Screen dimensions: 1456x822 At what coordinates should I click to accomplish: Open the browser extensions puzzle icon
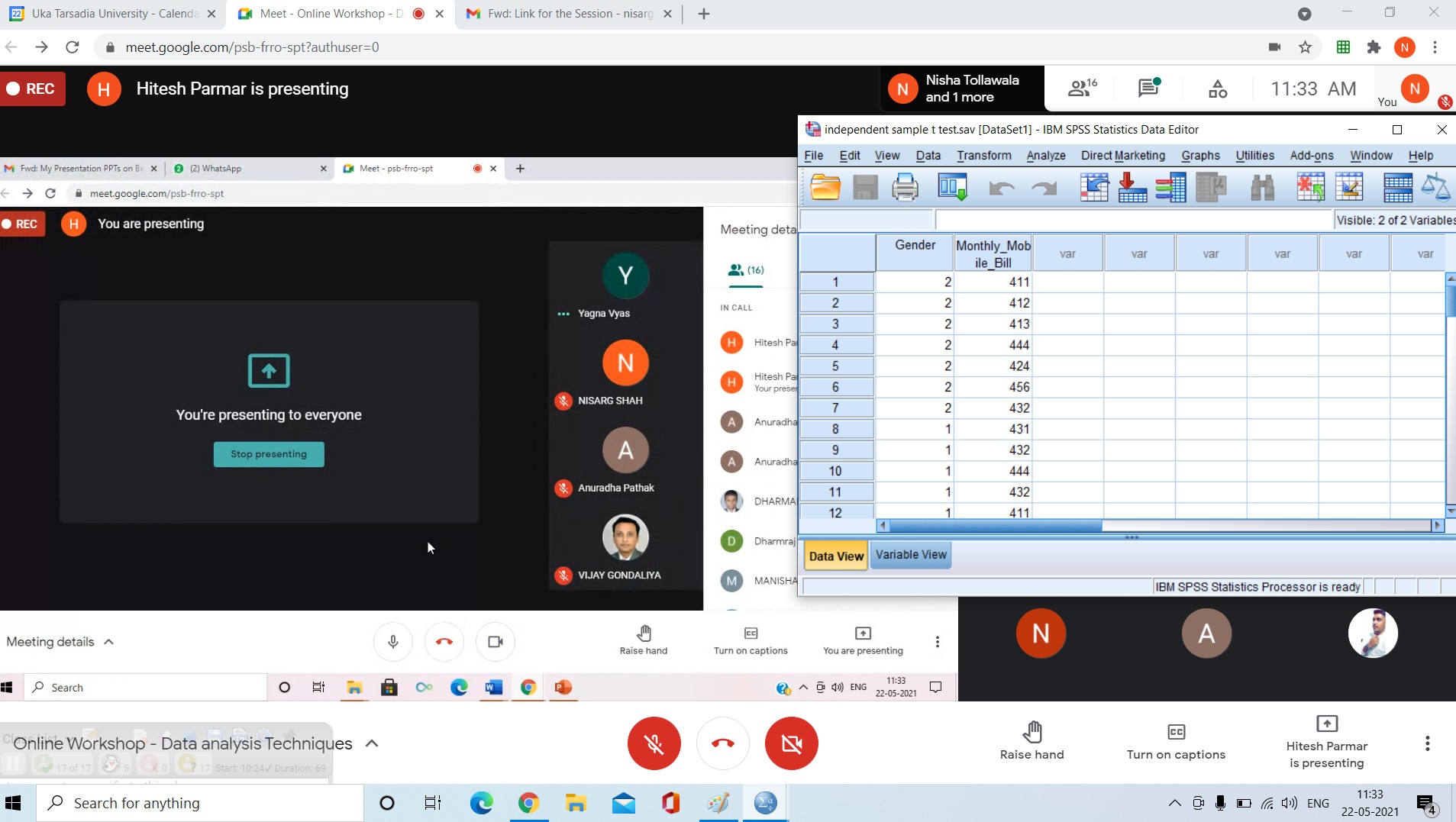tap(1374, 47)
